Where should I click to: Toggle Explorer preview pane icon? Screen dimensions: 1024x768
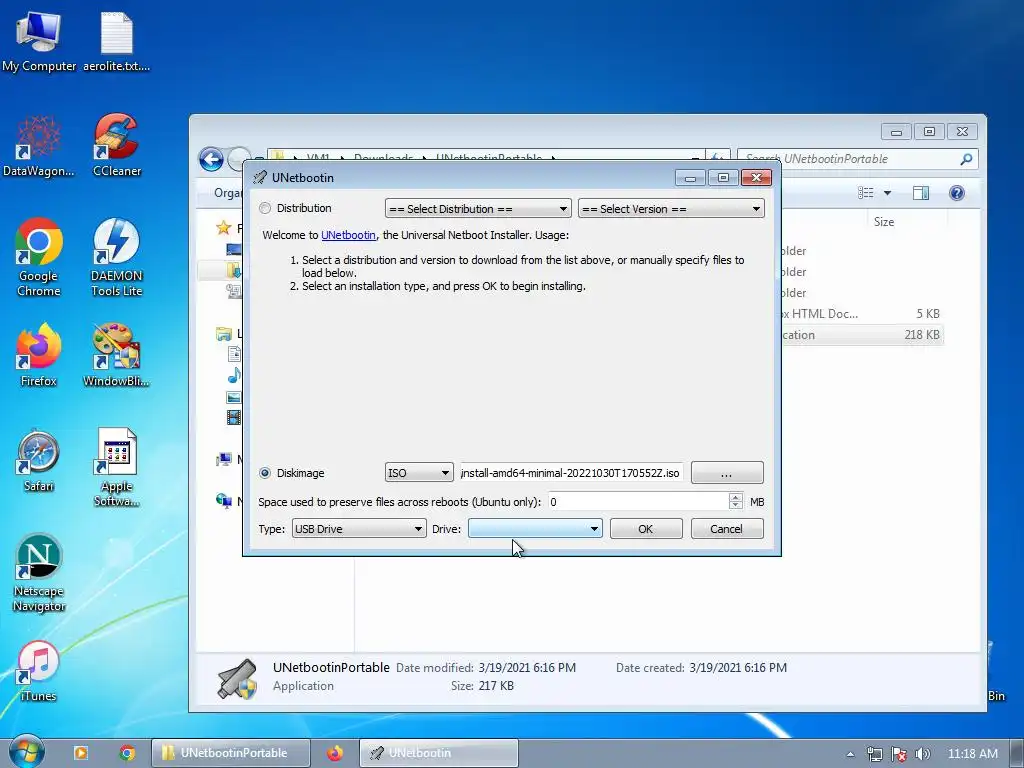pos(921,193)
